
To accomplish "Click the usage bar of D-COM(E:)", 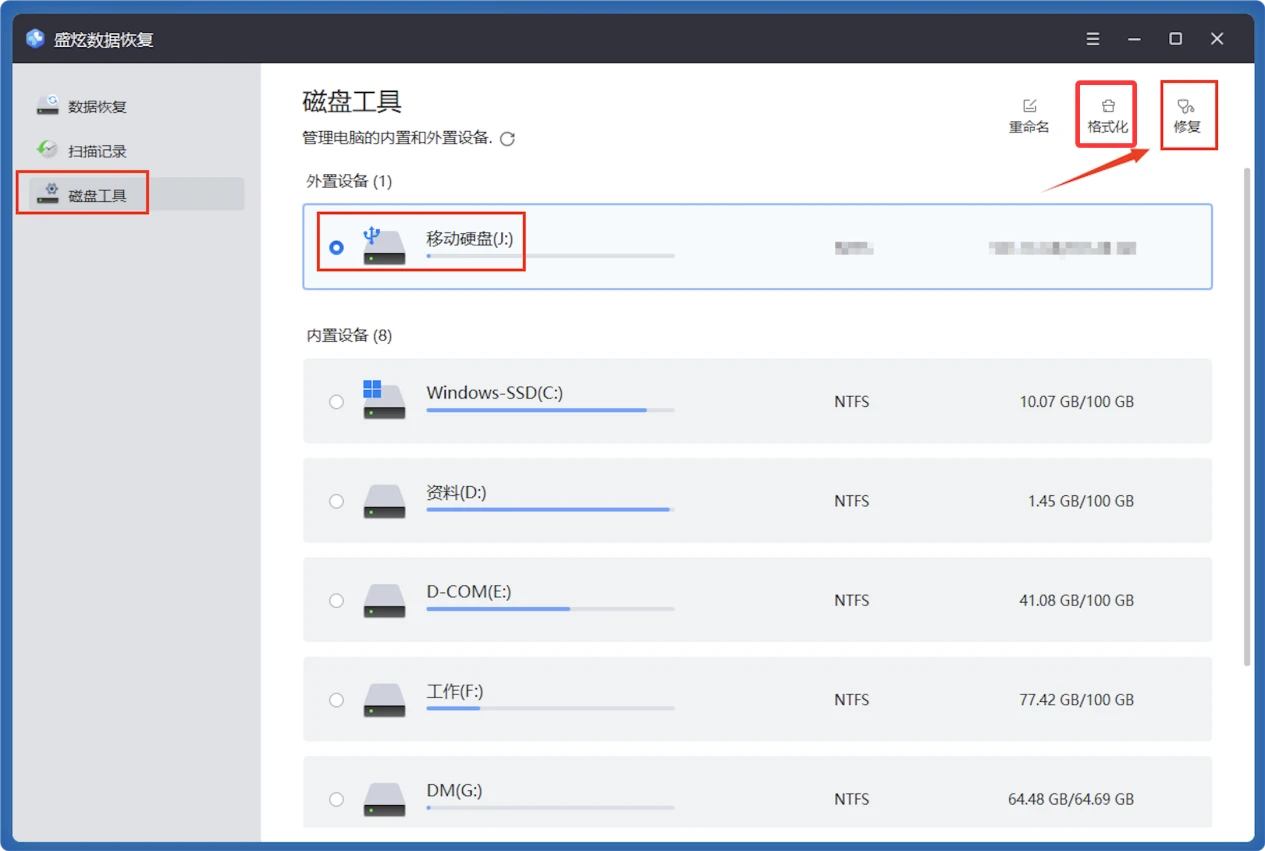I will [550, 608].
